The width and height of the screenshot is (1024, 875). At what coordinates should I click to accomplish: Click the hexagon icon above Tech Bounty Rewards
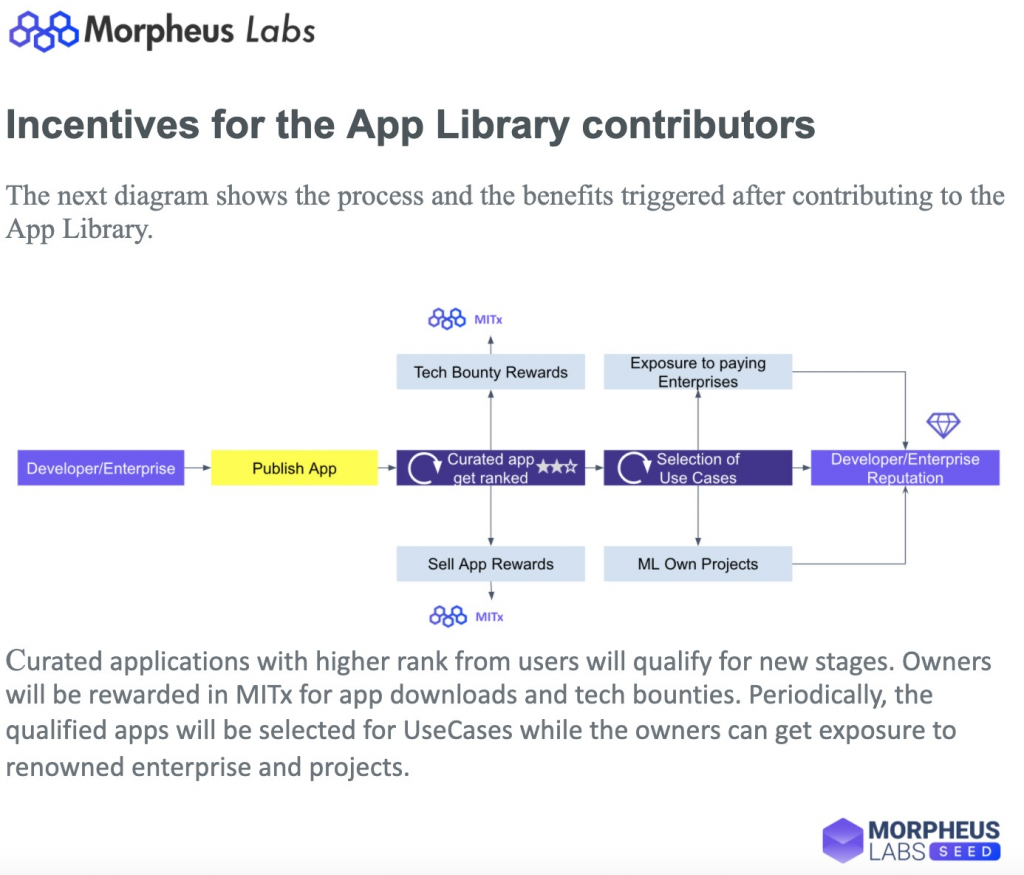(447, 319)
